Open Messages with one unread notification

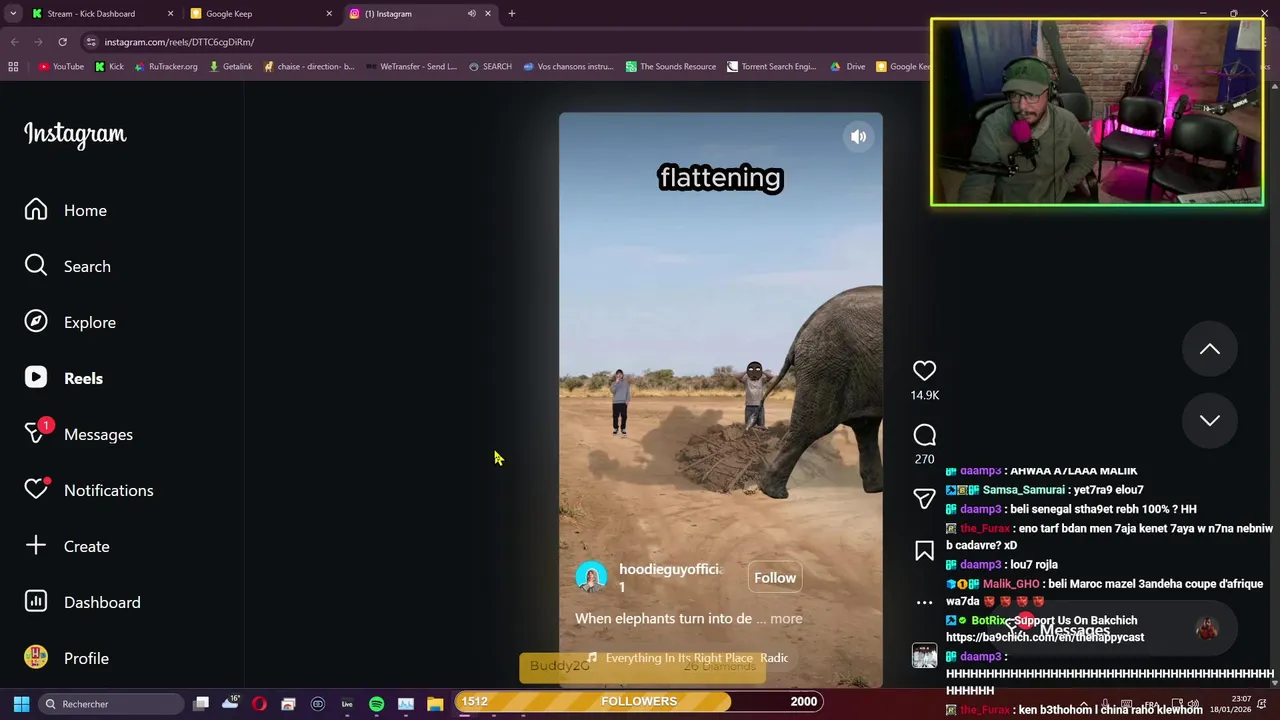coord(79,434)
